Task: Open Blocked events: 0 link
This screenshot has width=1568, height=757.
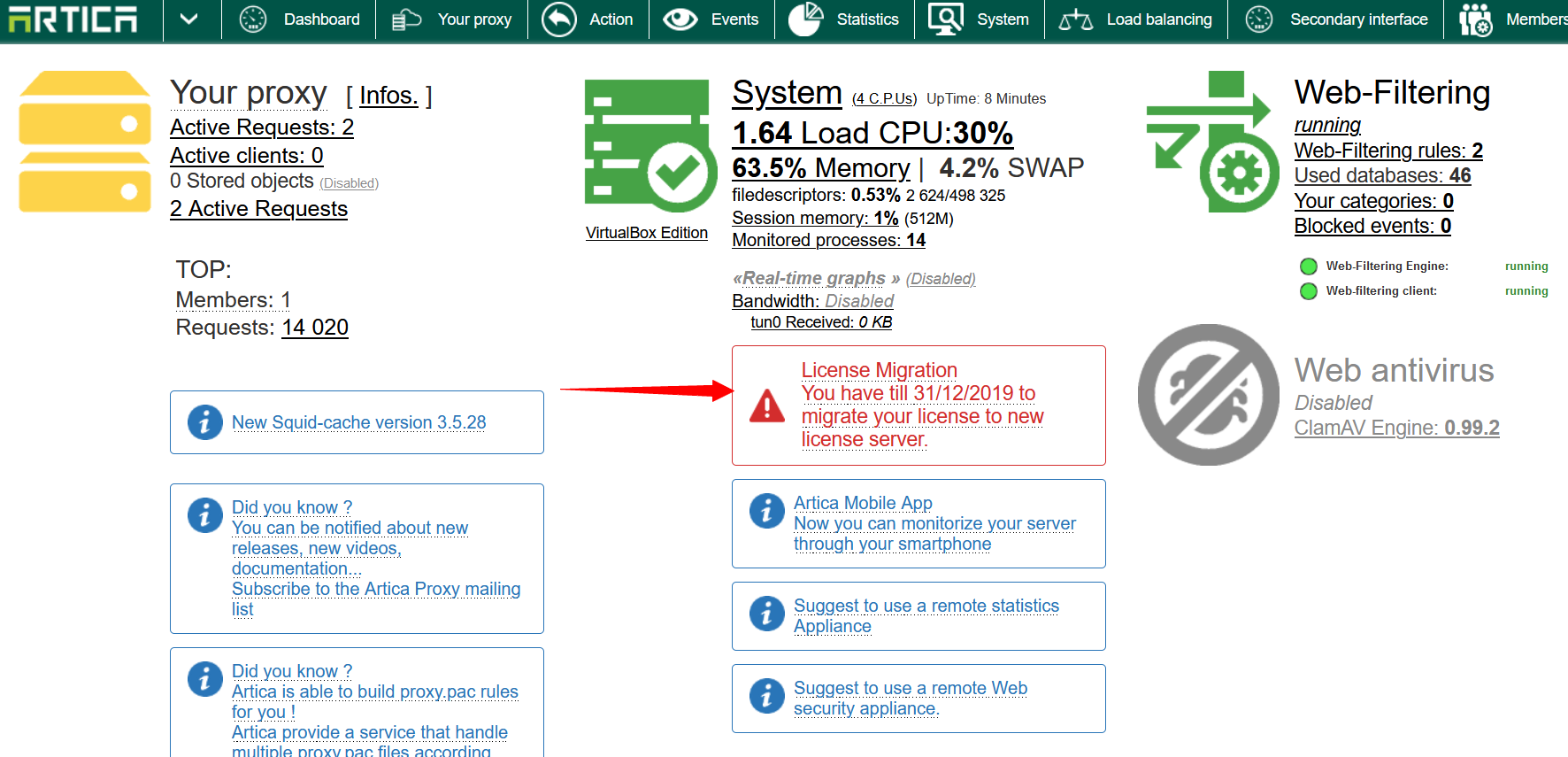Action: [1372, 226]
